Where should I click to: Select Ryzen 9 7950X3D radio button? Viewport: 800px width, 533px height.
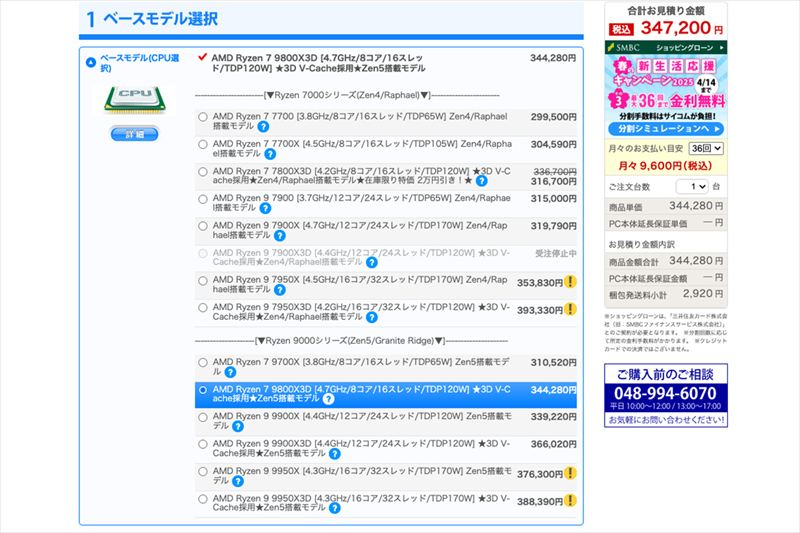[203, 308]
